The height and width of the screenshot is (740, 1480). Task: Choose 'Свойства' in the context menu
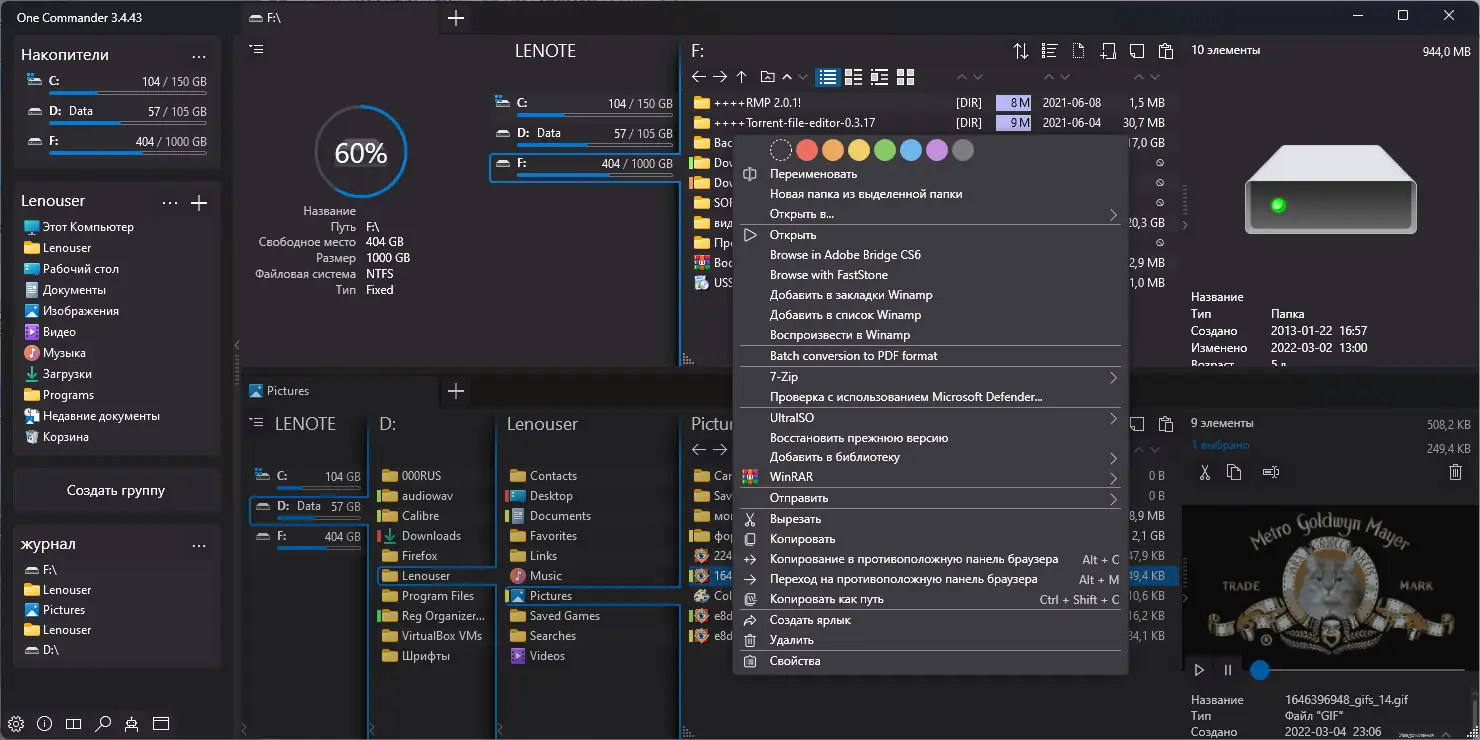coord(931,661)
